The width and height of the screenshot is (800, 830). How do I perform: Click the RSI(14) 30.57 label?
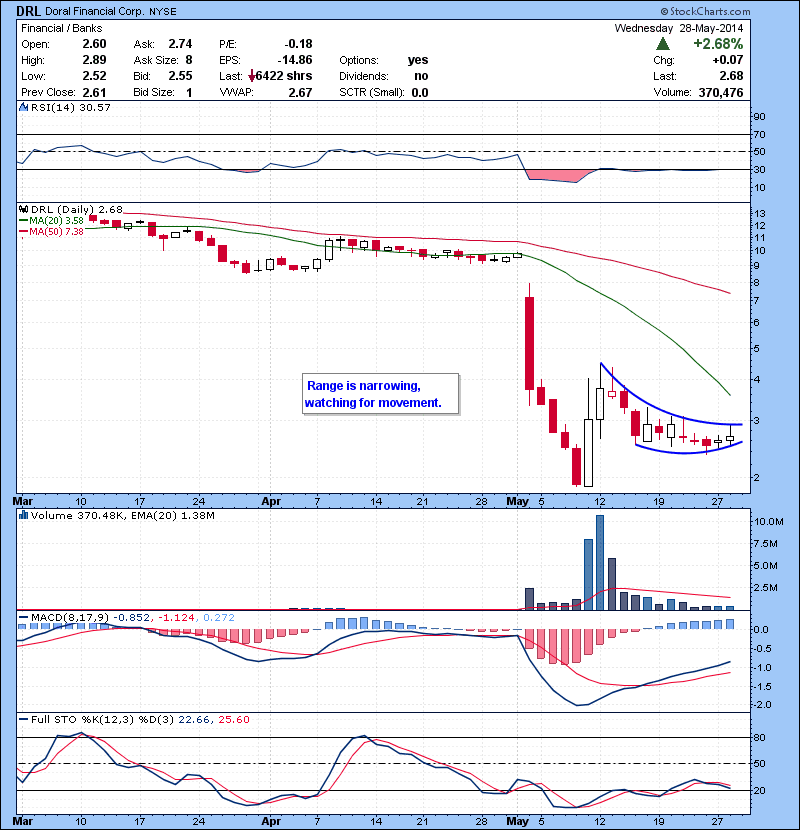[x=70, y=107]
